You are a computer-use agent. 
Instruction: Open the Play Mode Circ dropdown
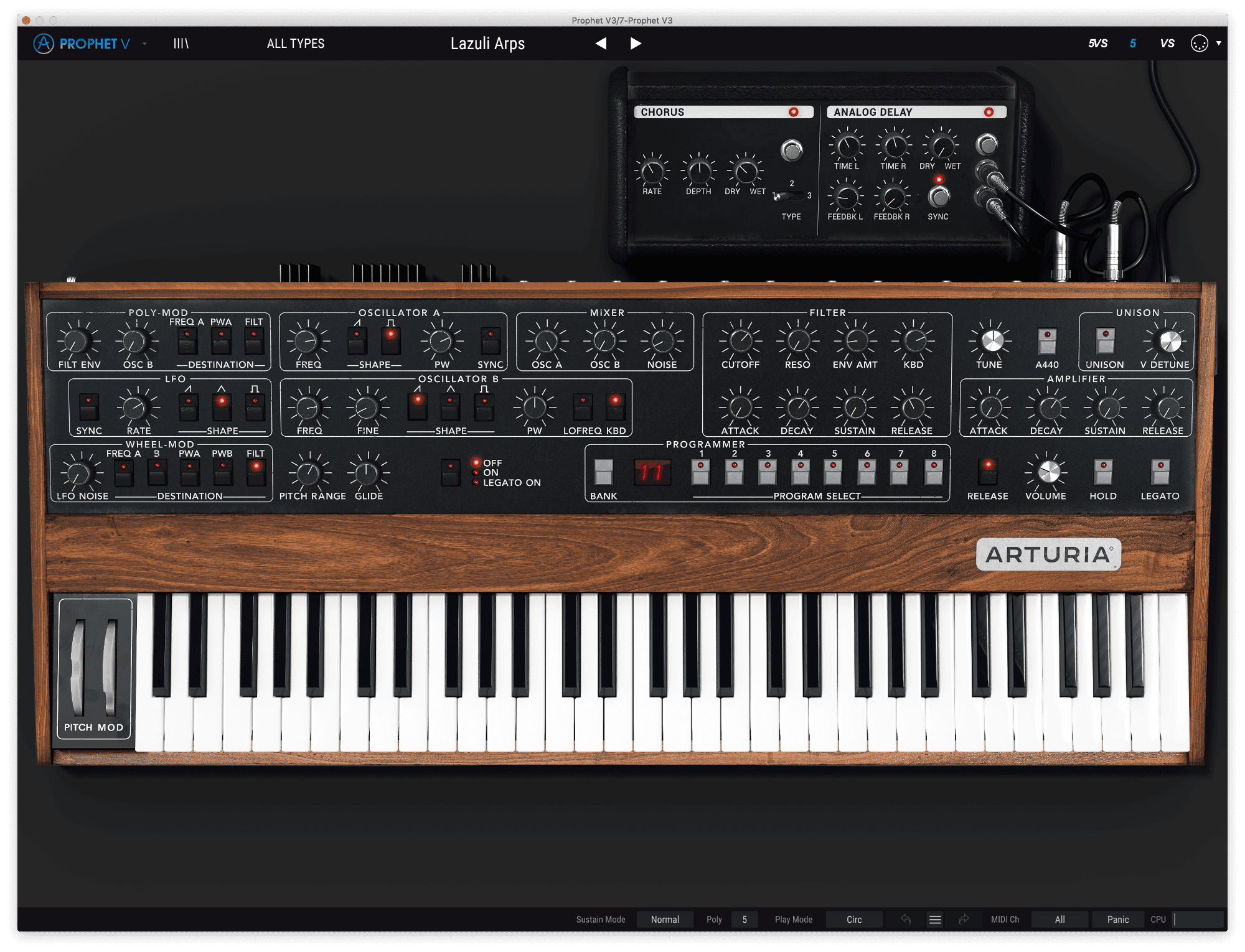[x=854, y=920]
